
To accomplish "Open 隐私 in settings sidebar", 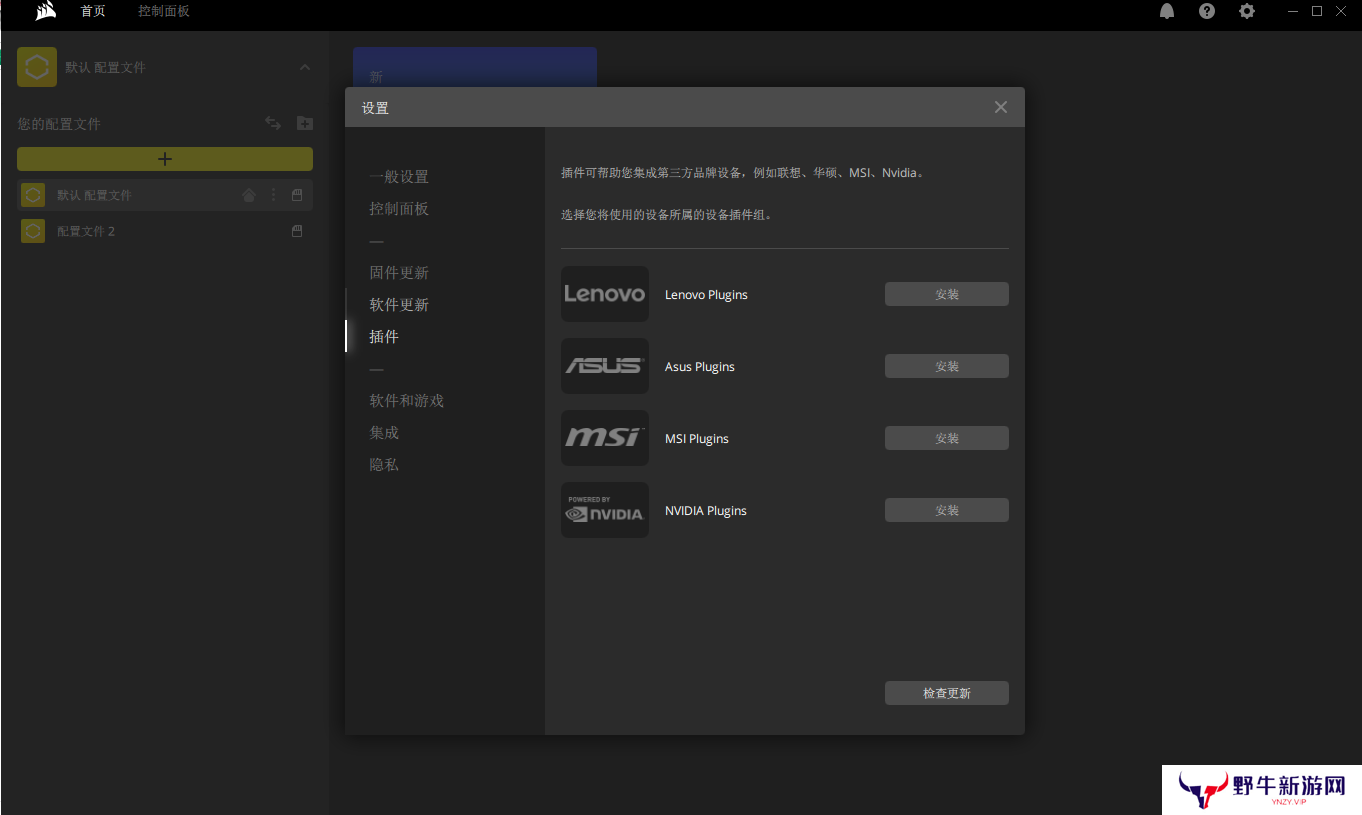I will [384, 465].
